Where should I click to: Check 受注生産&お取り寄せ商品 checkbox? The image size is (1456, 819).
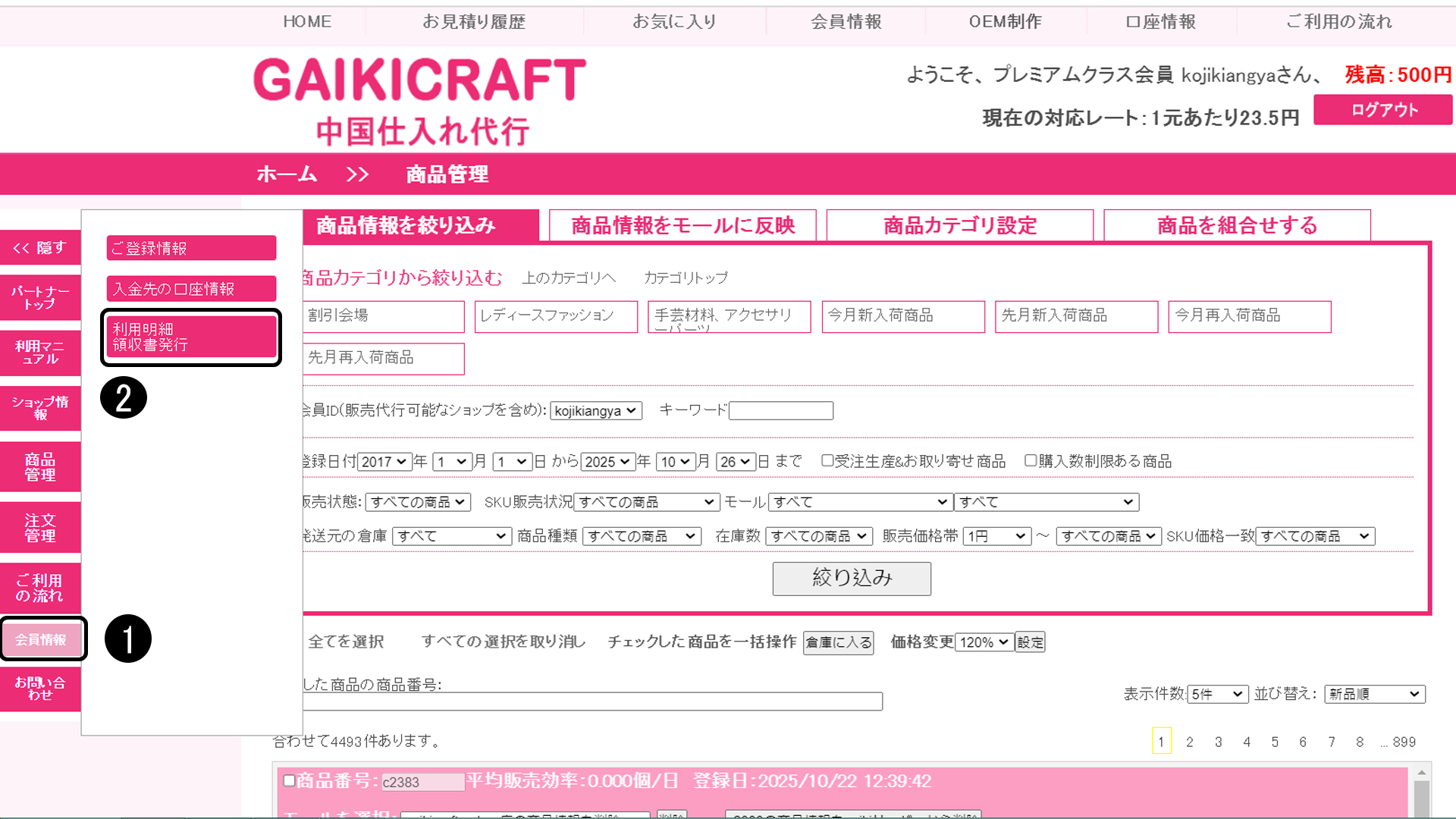[x=827, y=460]
